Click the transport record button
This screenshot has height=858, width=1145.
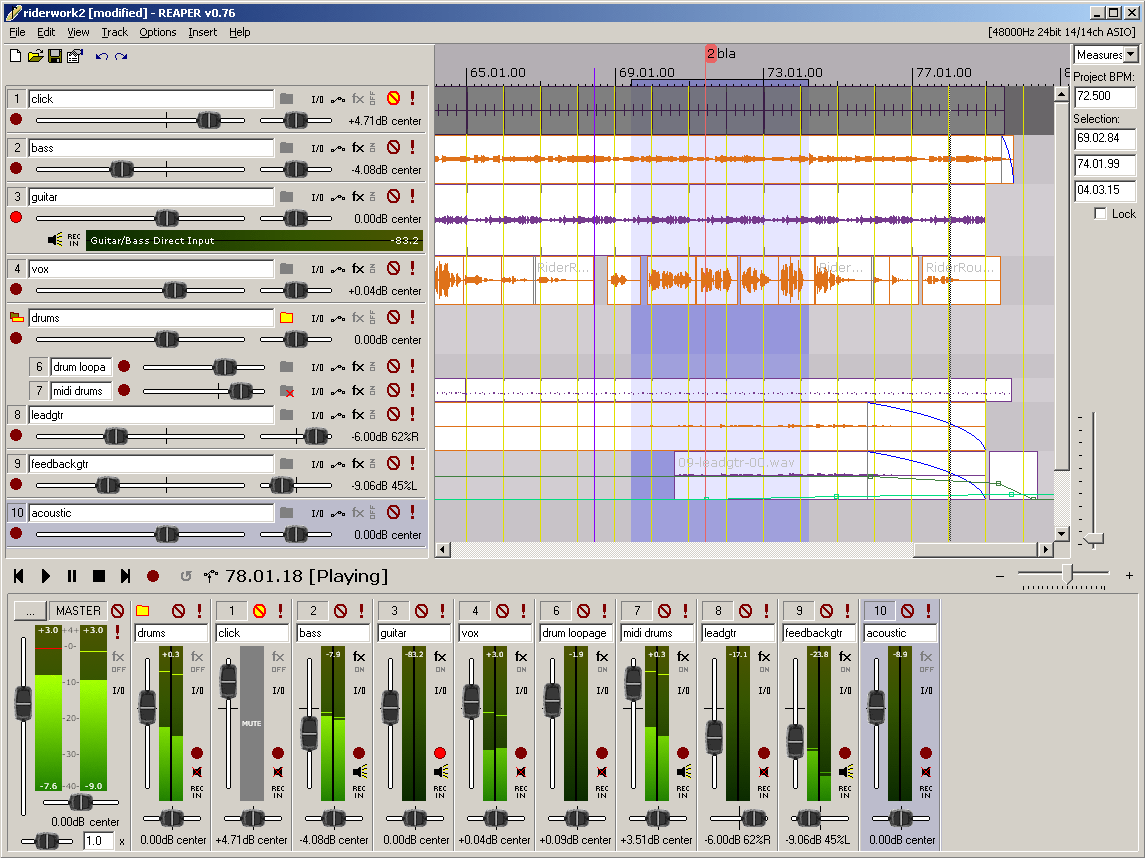pos(153,576)
